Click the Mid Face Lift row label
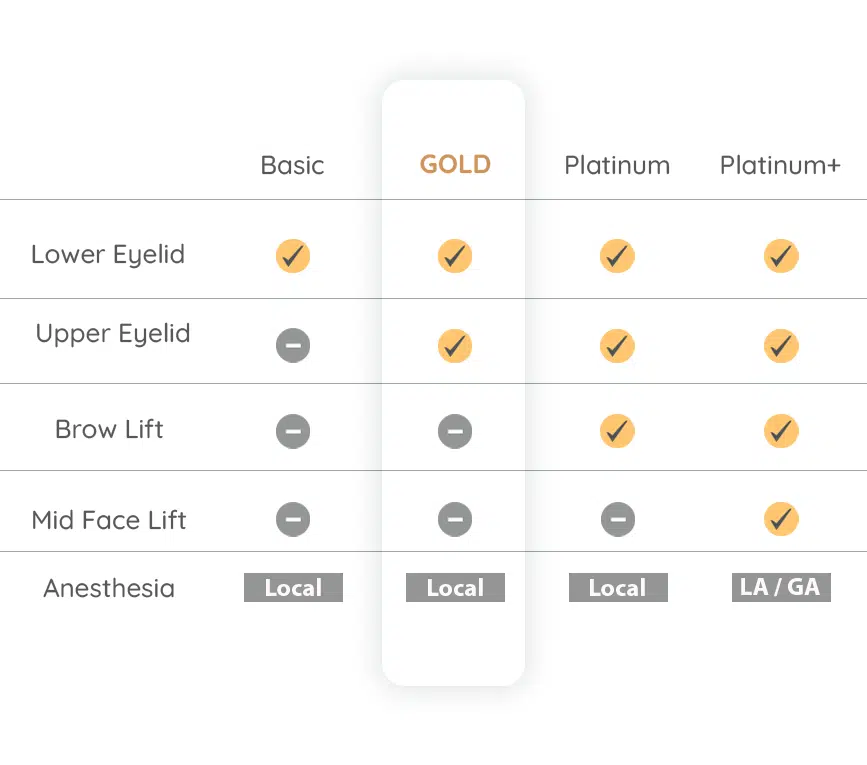 click(x=109, y=520)
